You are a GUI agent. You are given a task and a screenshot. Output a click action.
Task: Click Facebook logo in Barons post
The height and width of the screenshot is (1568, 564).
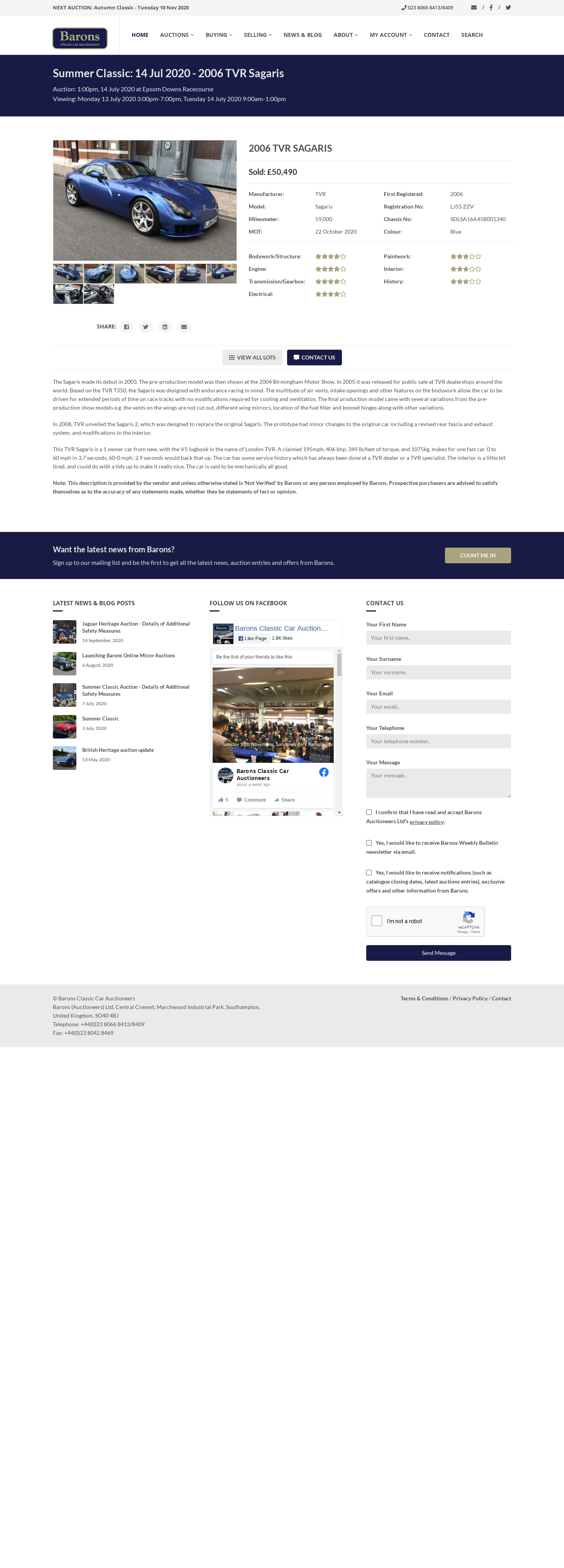click(x=324, y=772)
